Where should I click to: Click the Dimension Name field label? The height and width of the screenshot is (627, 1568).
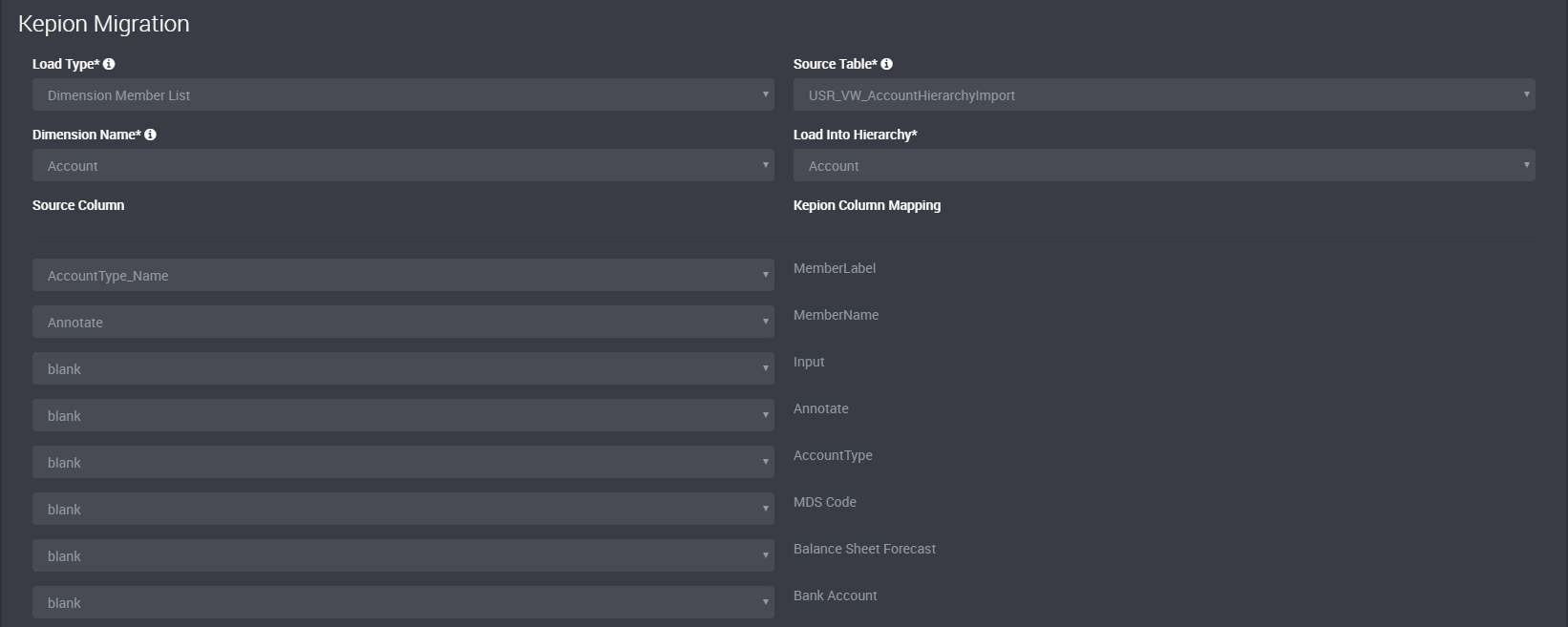point(87,135)
